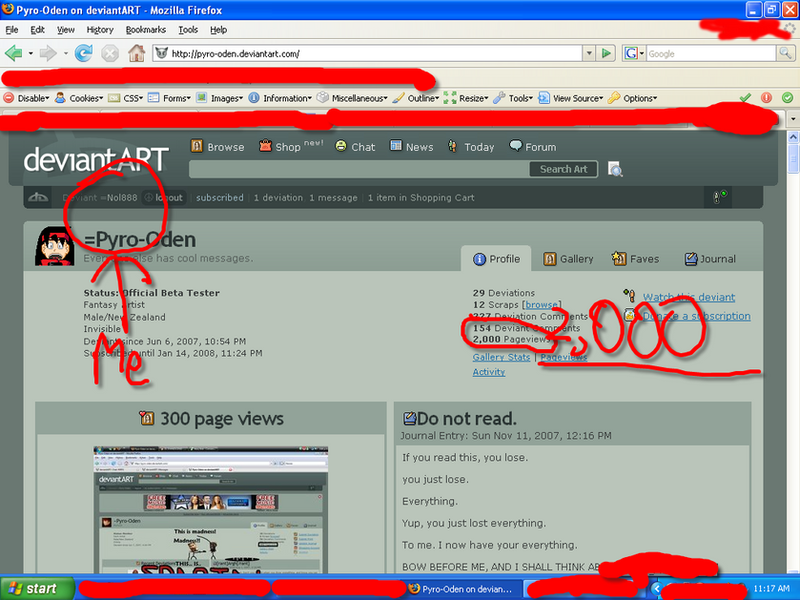Switch to the Journal tab
The image size is (800, 600).
tap(710, 259)
